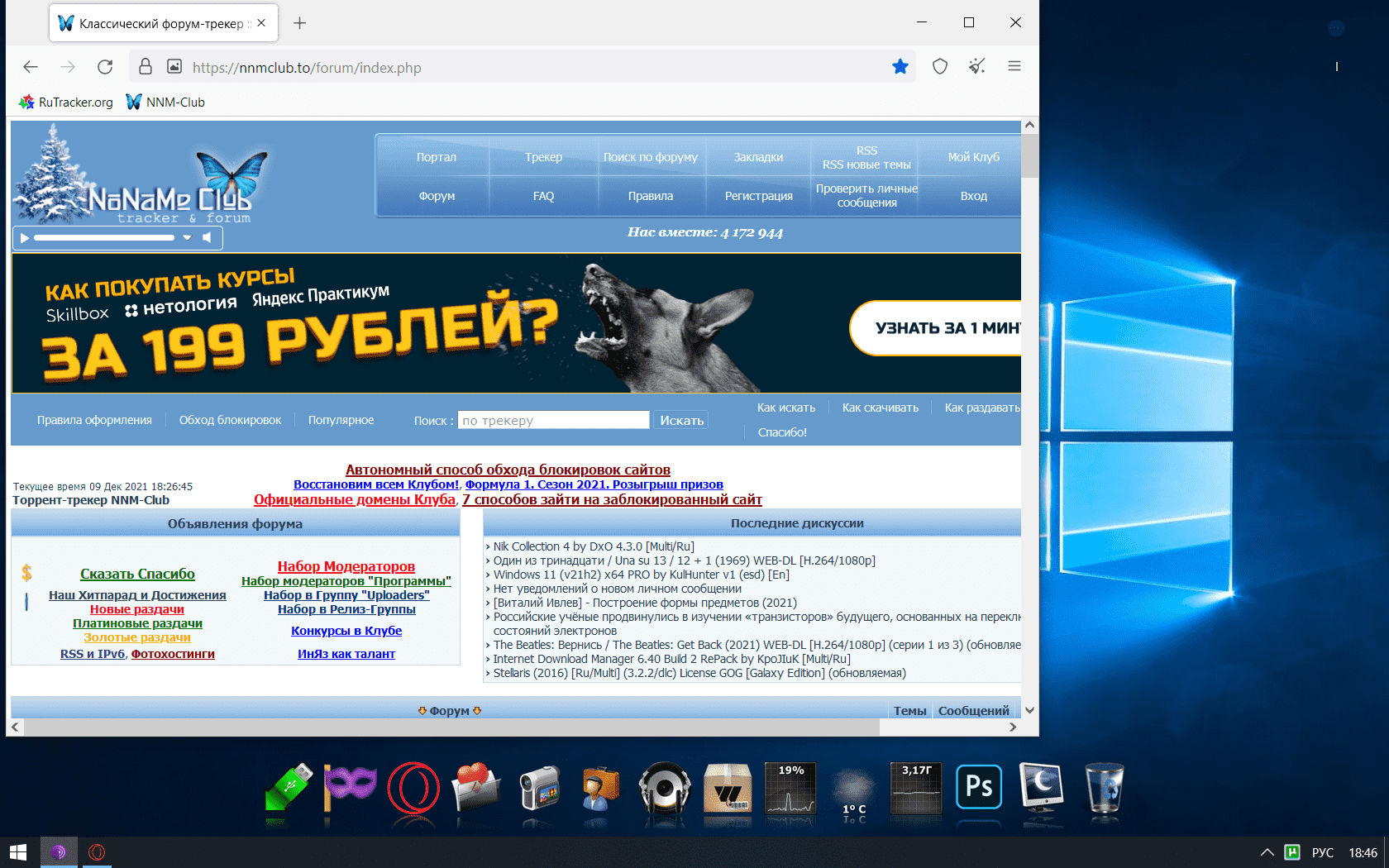Launch the headphones speaker dock icon
1389x868 pixels.
665,788
